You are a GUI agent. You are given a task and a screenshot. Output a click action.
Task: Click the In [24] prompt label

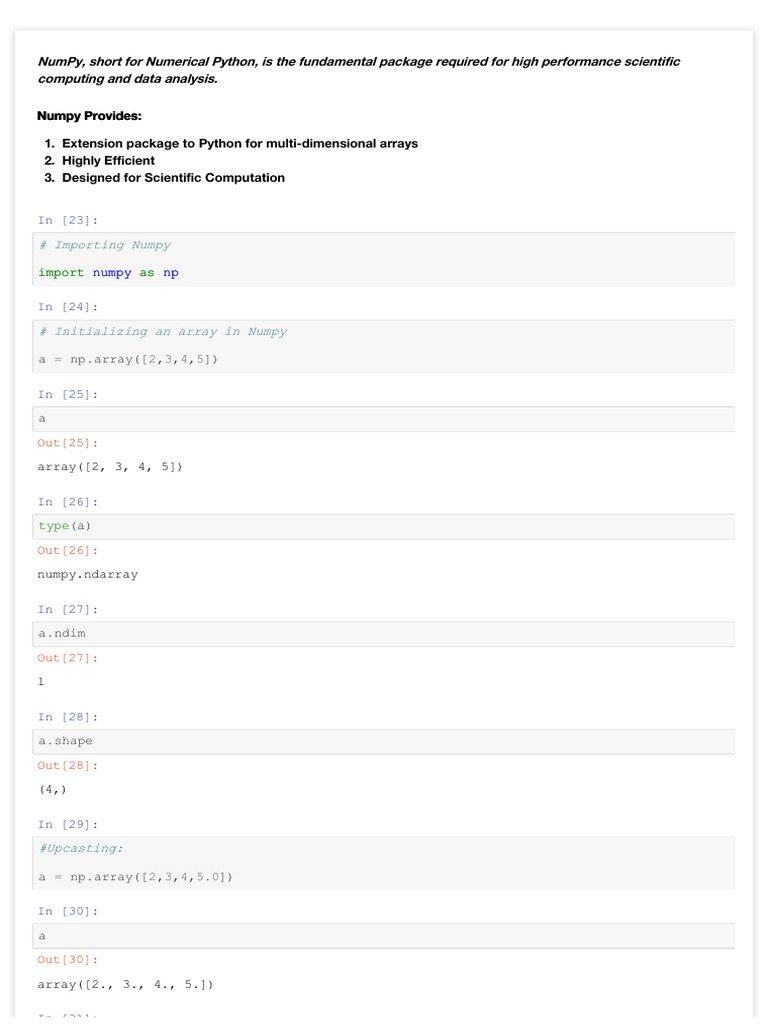click(68, 307)
